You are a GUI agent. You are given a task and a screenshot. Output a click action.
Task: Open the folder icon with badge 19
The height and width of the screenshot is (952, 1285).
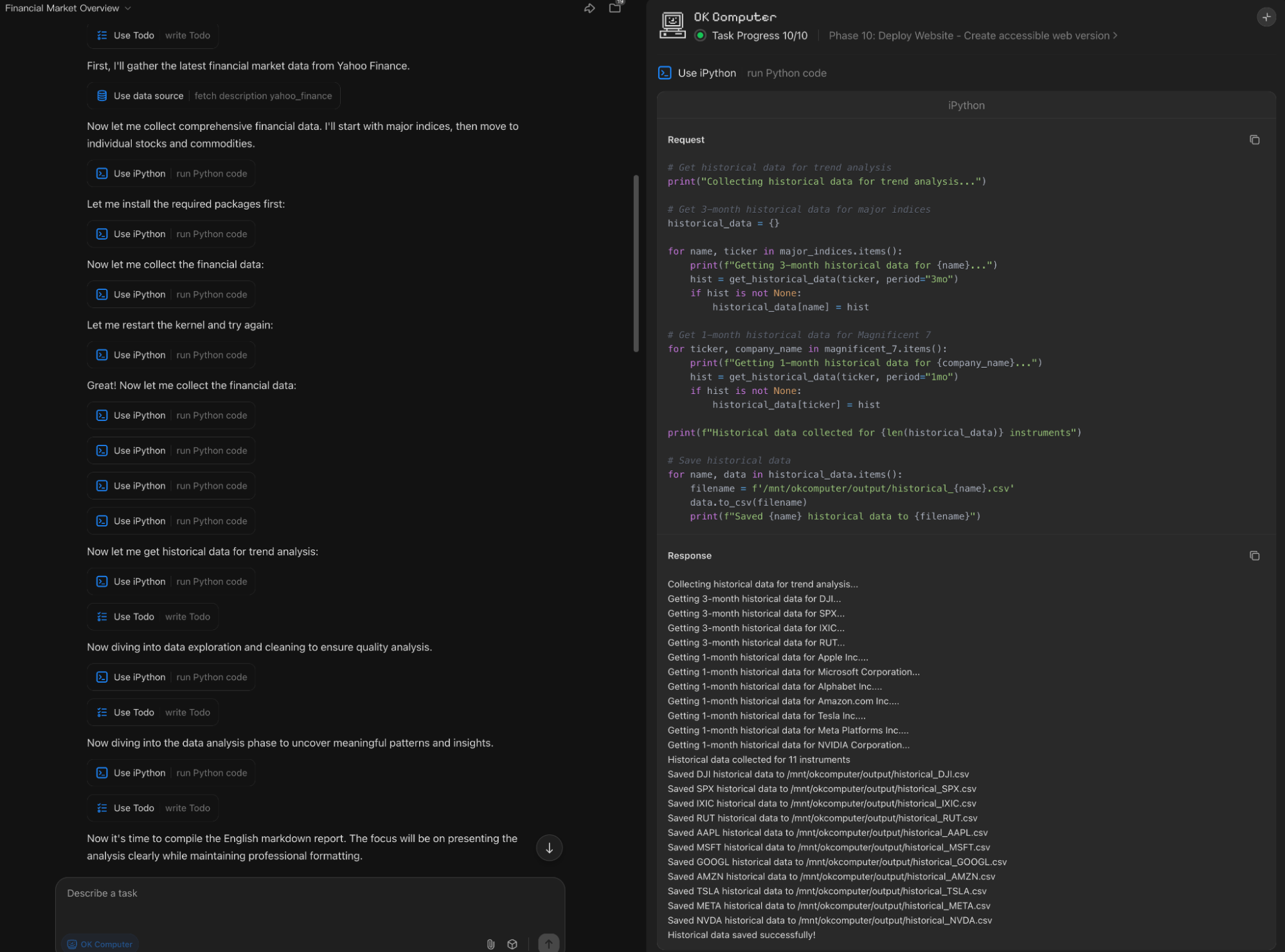coord(615,8)
